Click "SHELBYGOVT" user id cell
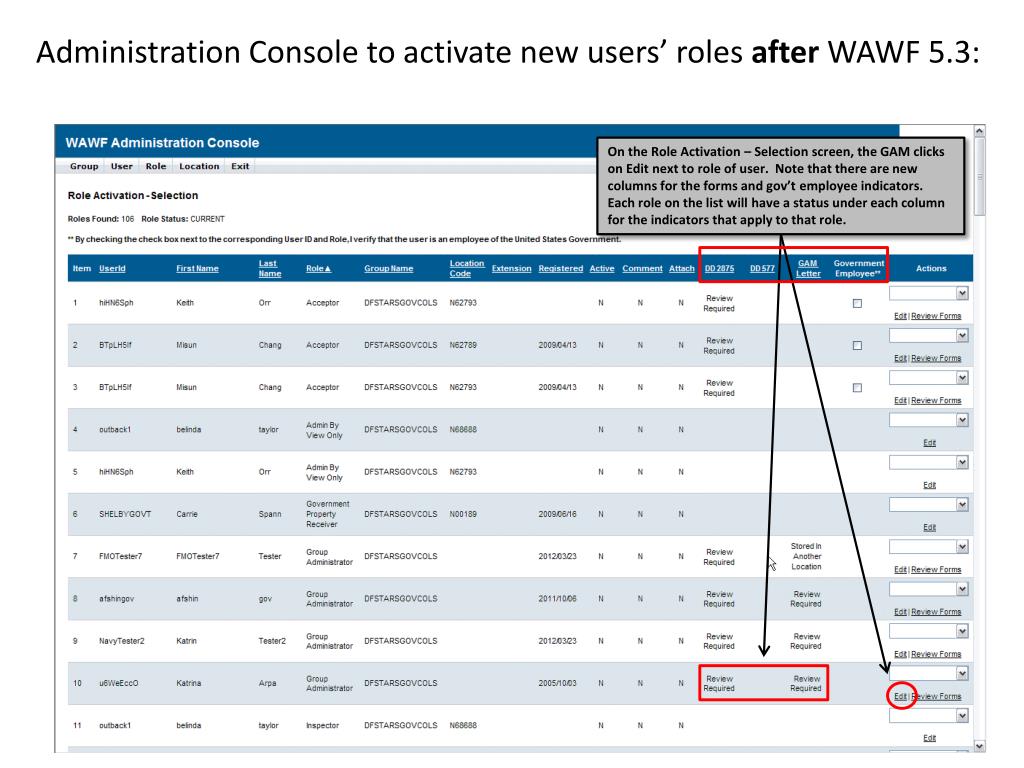Image resolution: width=1024 pixels, height=768 pixels. 125,515
